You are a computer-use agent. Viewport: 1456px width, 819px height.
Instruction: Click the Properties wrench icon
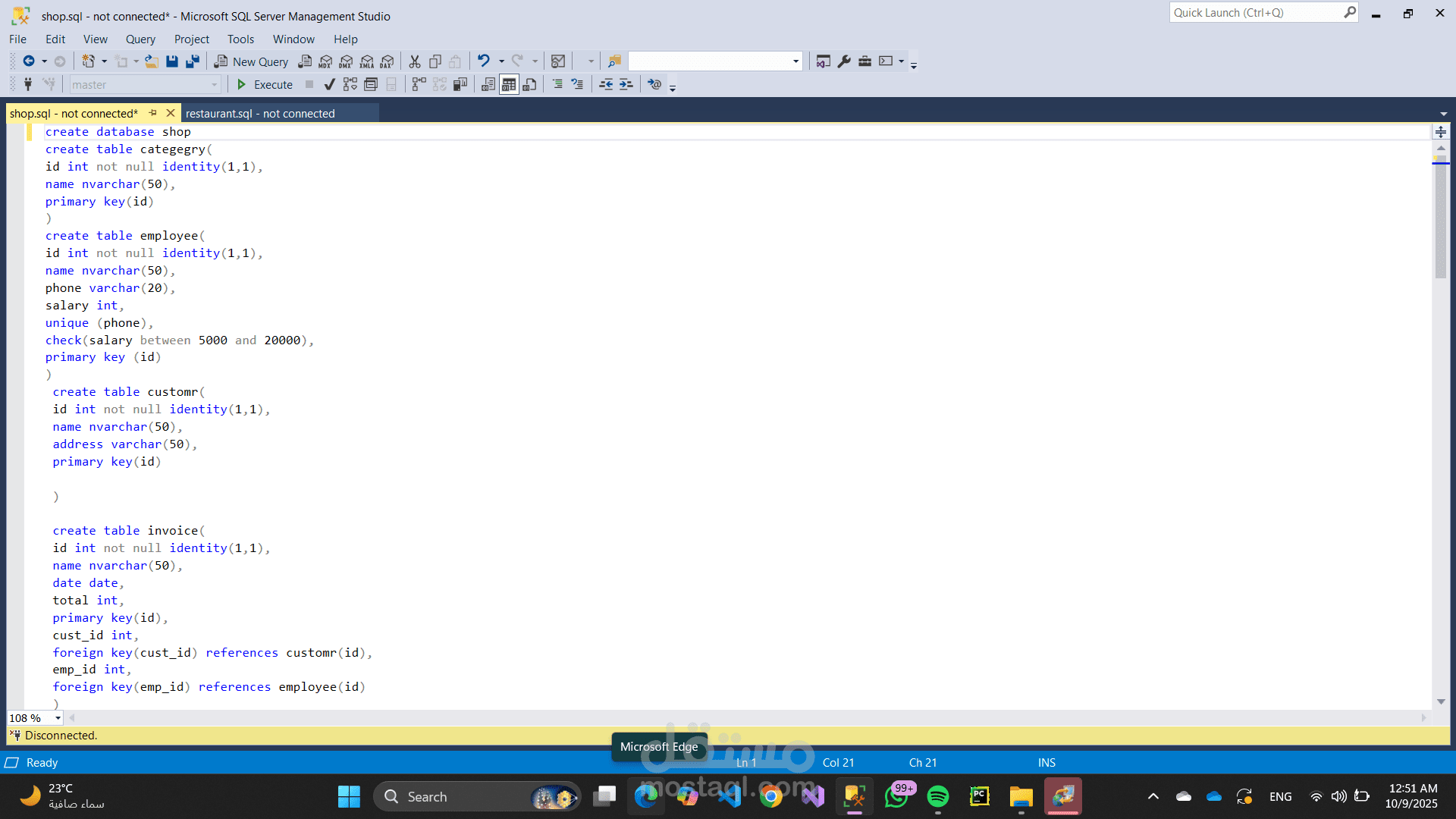pos(844,61)
